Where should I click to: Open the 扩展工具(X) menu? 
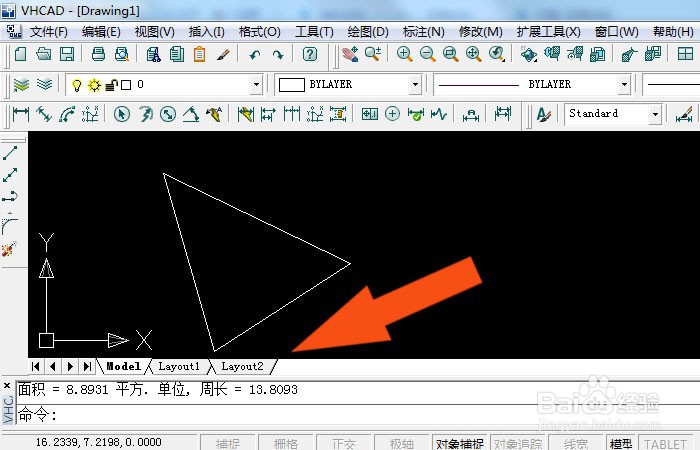[x=548, y=32]
